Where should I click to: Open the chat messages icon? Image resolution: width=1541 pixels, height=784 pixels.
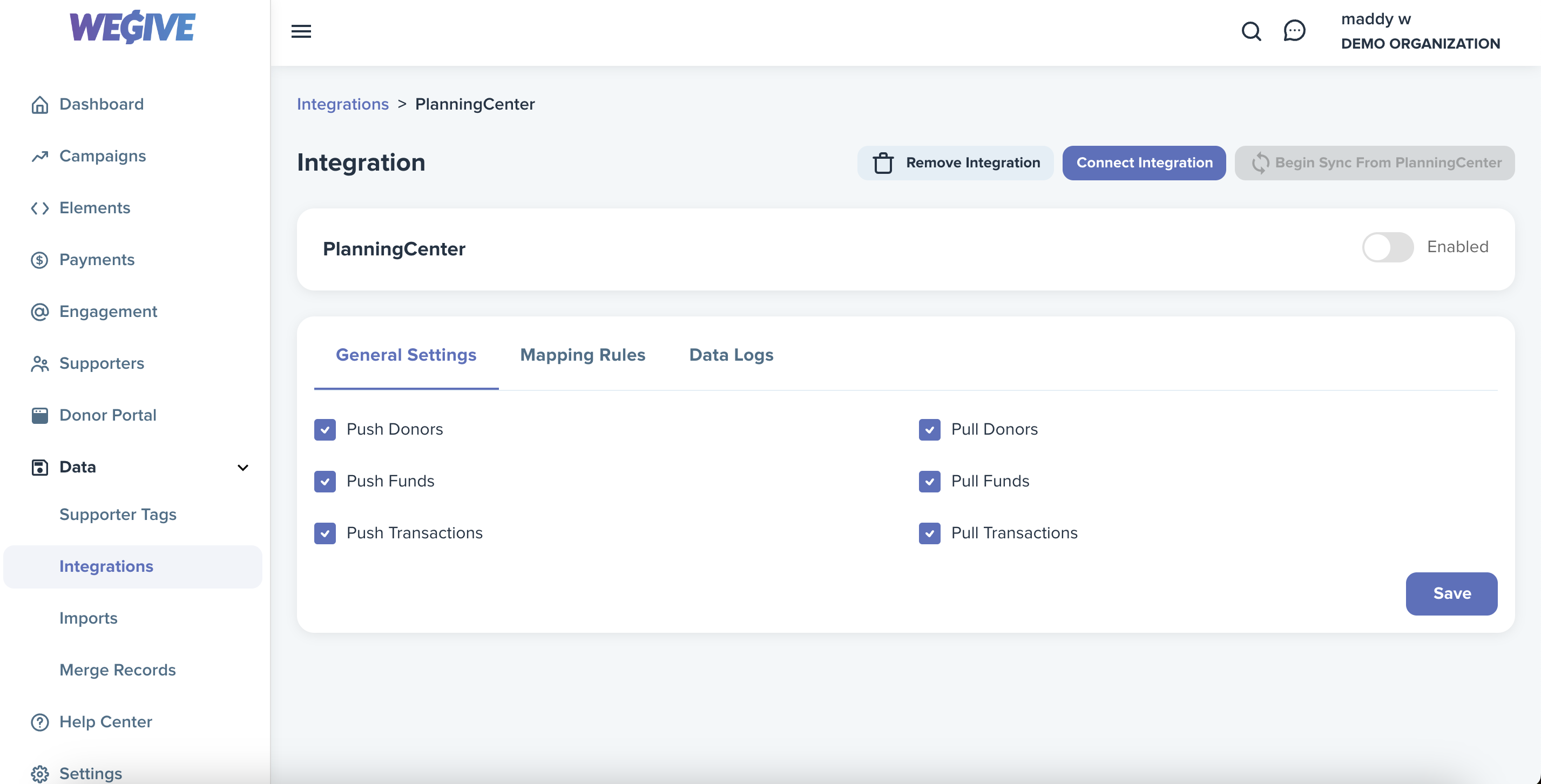(1294, 30)
